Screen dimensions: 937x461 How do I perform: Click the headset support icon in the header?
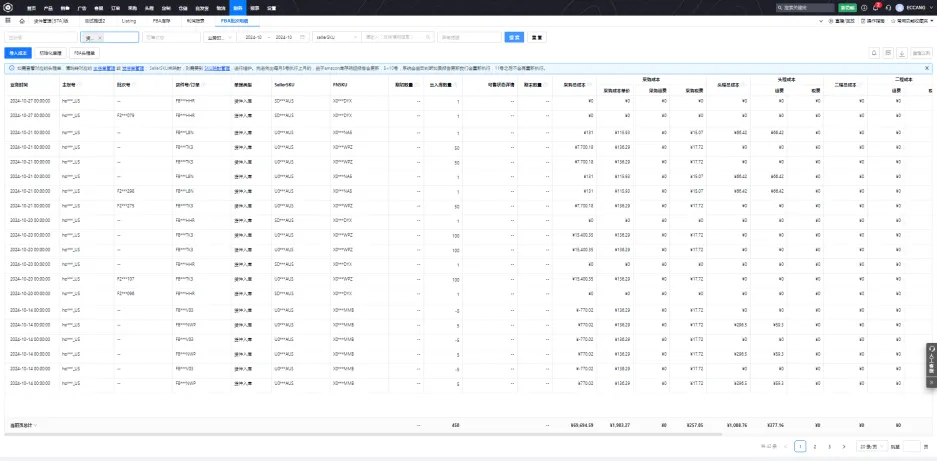click(888, 8)
